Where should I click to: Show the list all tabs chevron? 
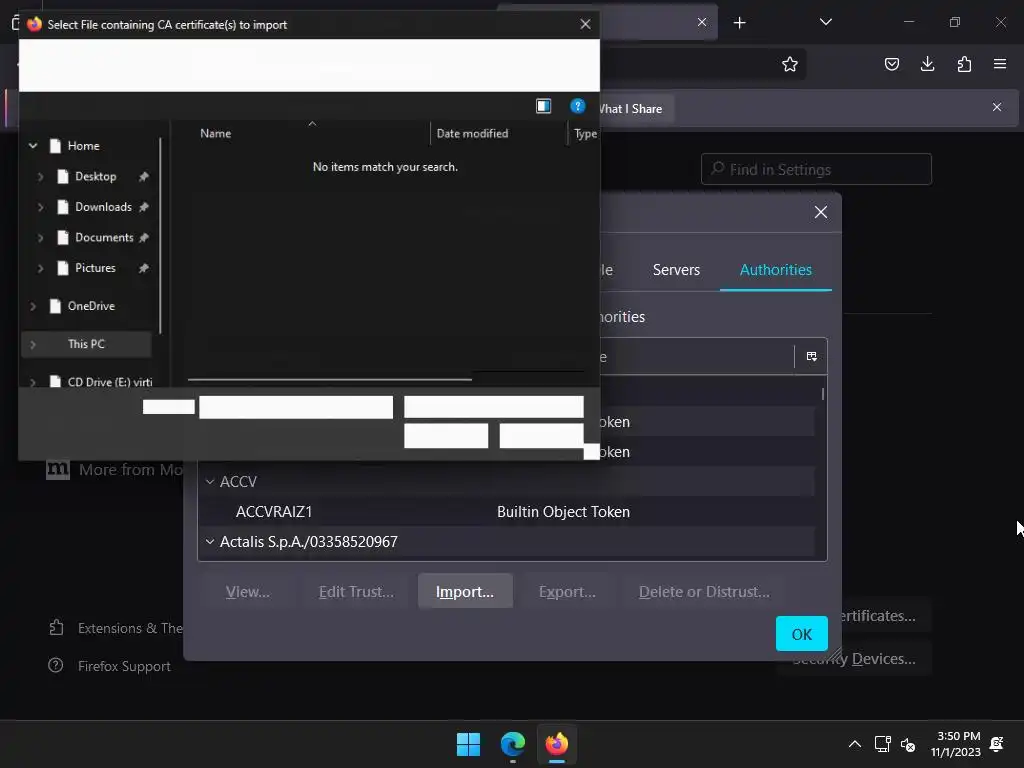[x=825, y=22]
